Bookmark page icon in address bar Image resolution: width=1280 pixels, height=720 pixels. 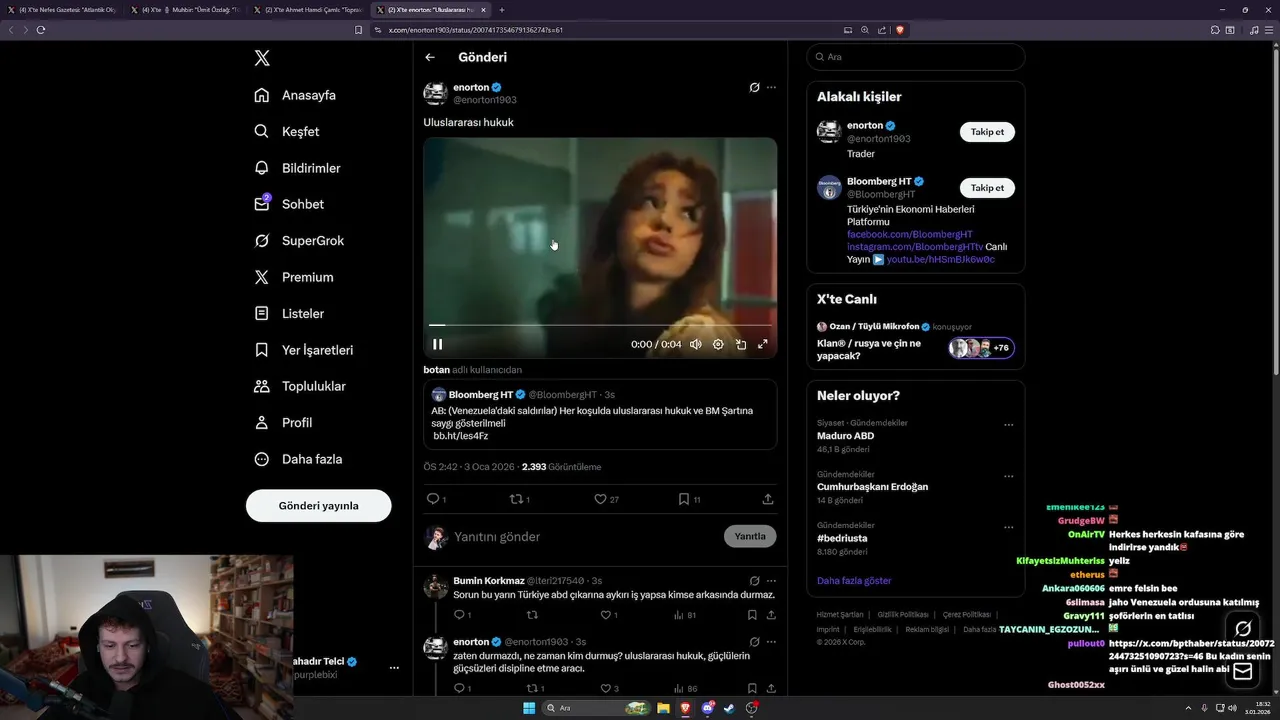point(358,30)
